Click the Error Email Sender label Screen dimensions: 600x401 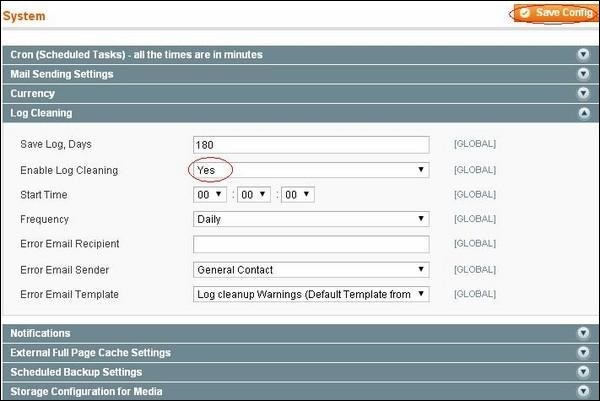(x=65, y=270)
